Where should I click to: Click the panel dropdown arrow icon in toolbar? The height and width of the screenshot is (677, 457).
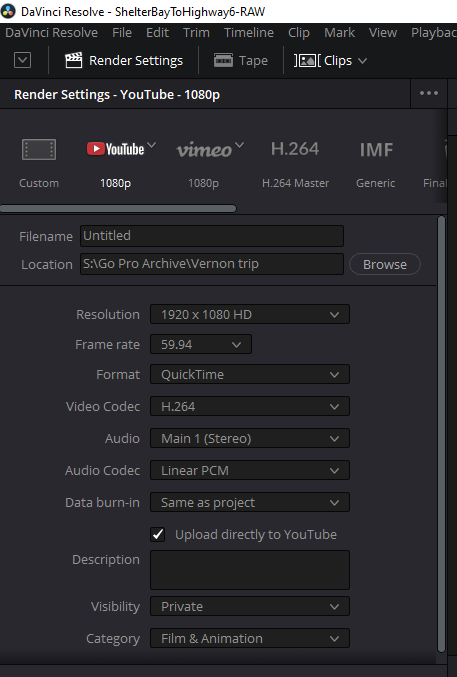tap(22, 60)
